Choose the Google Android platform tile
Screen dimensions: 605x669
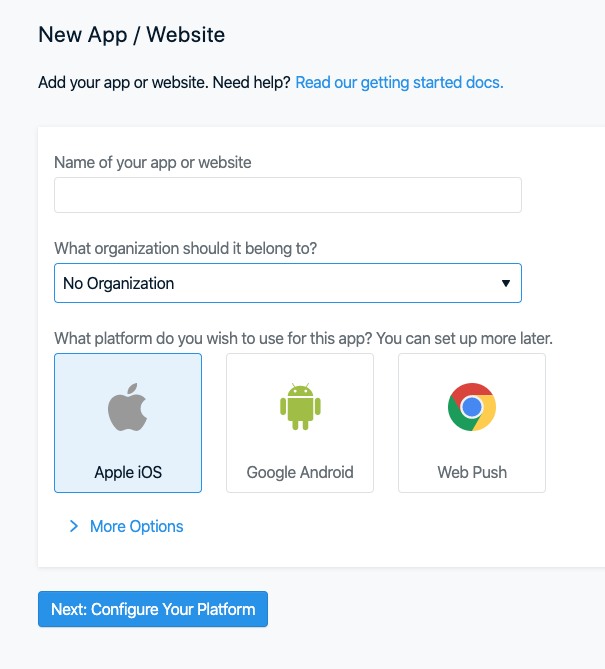click(x=300, y=423)
